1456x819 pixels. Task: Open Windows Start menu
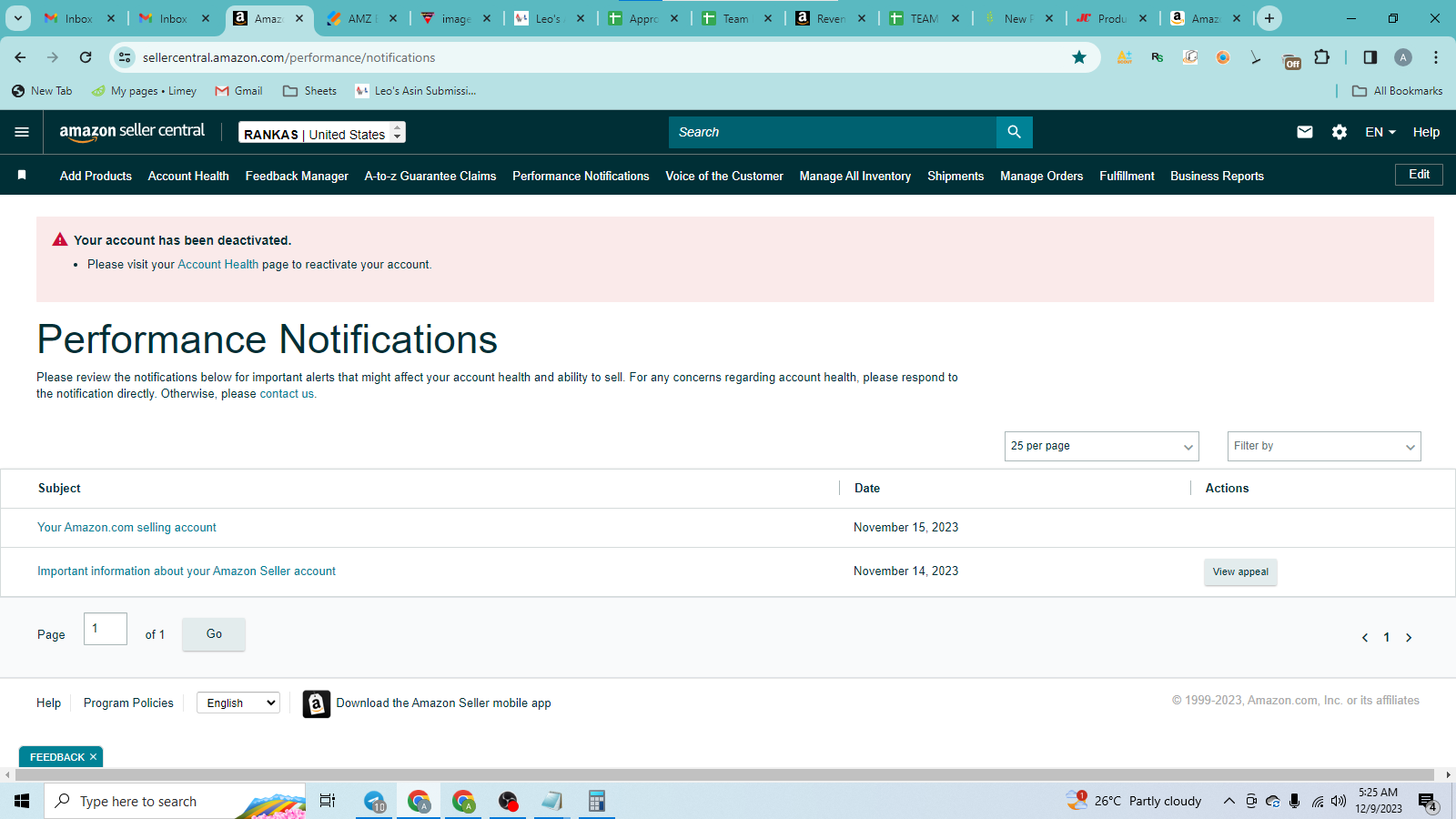coord(22,801)
